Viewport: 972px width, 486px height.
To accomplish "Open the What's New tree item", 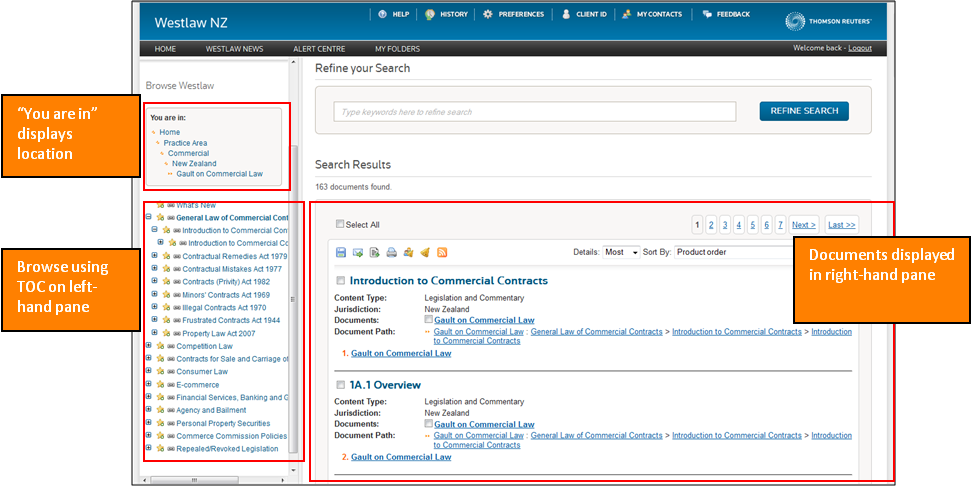I will [196, 205].
